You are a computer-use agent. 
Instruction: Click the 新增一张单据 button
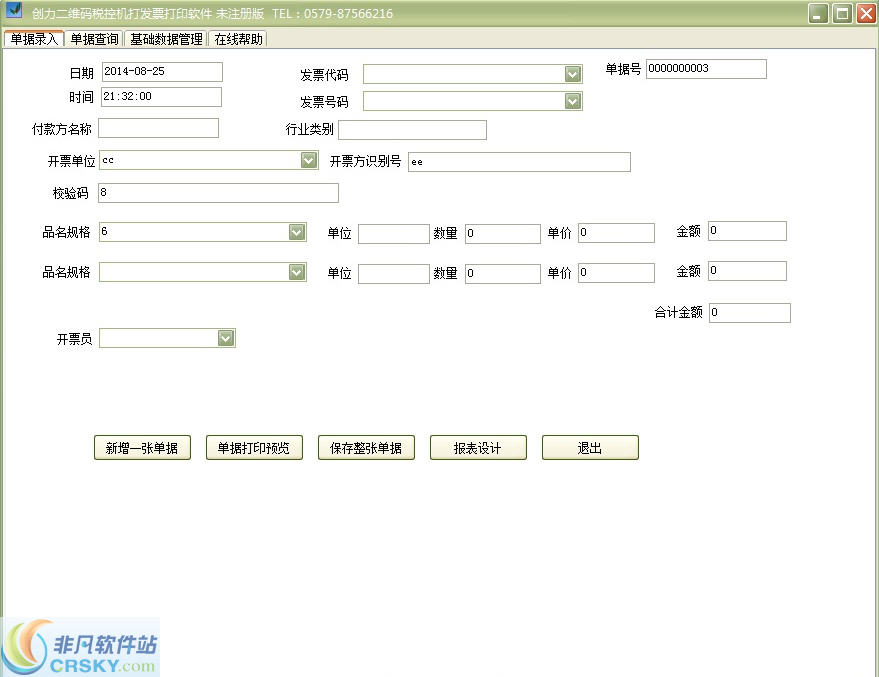click(x=142, y=447)
